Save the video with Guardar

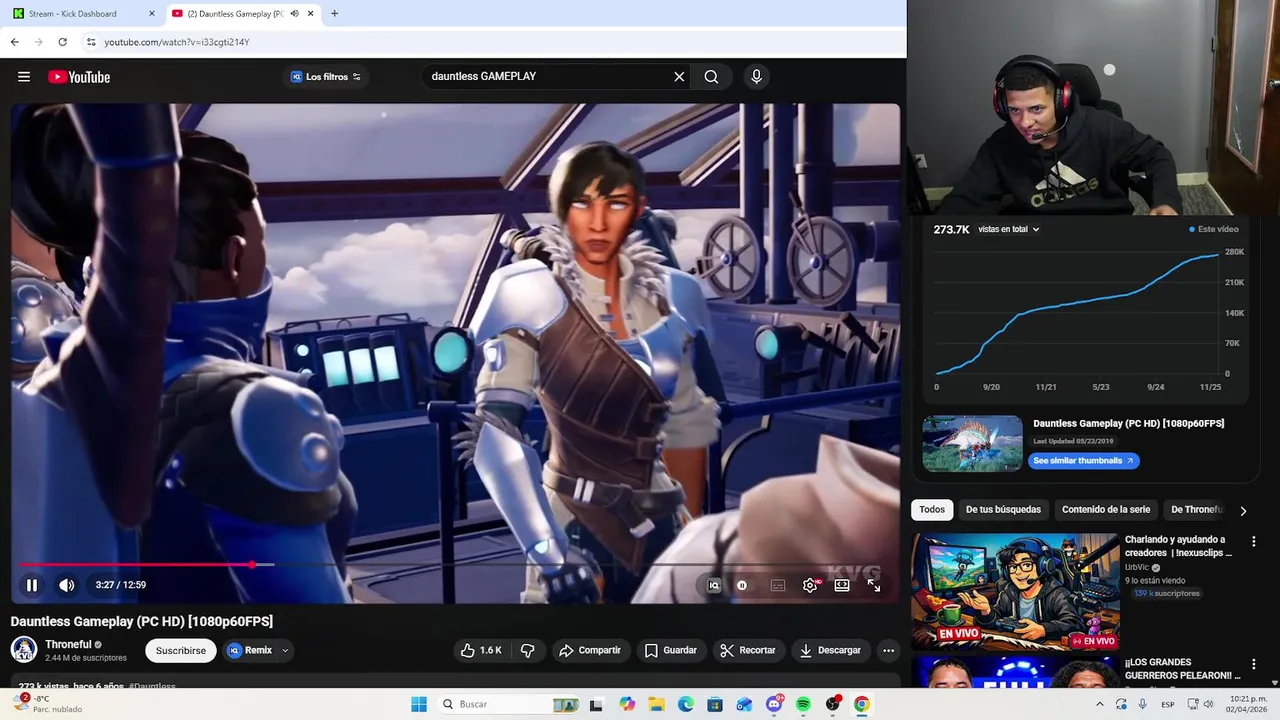pyautogui.click(x=670, y=650)
